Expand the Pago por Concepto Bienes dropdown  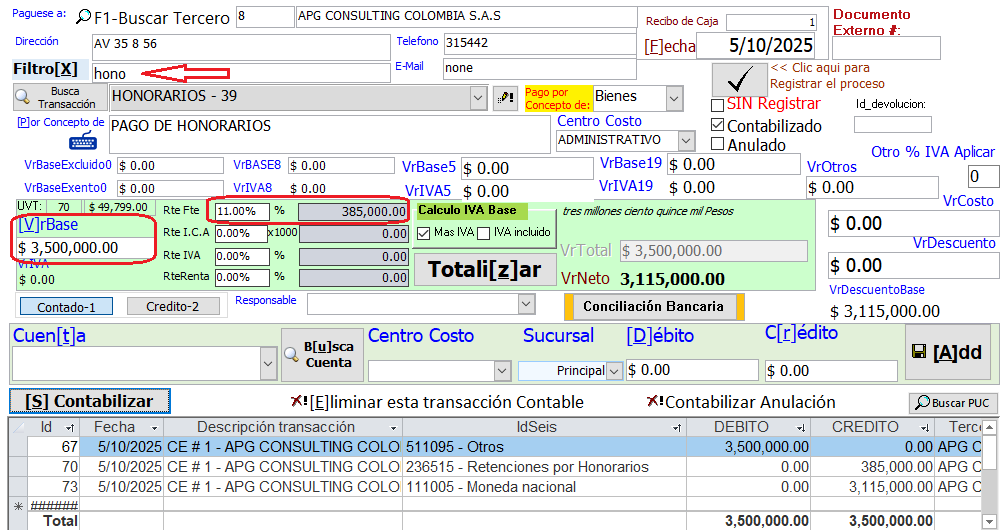click(x=673, y=98)
